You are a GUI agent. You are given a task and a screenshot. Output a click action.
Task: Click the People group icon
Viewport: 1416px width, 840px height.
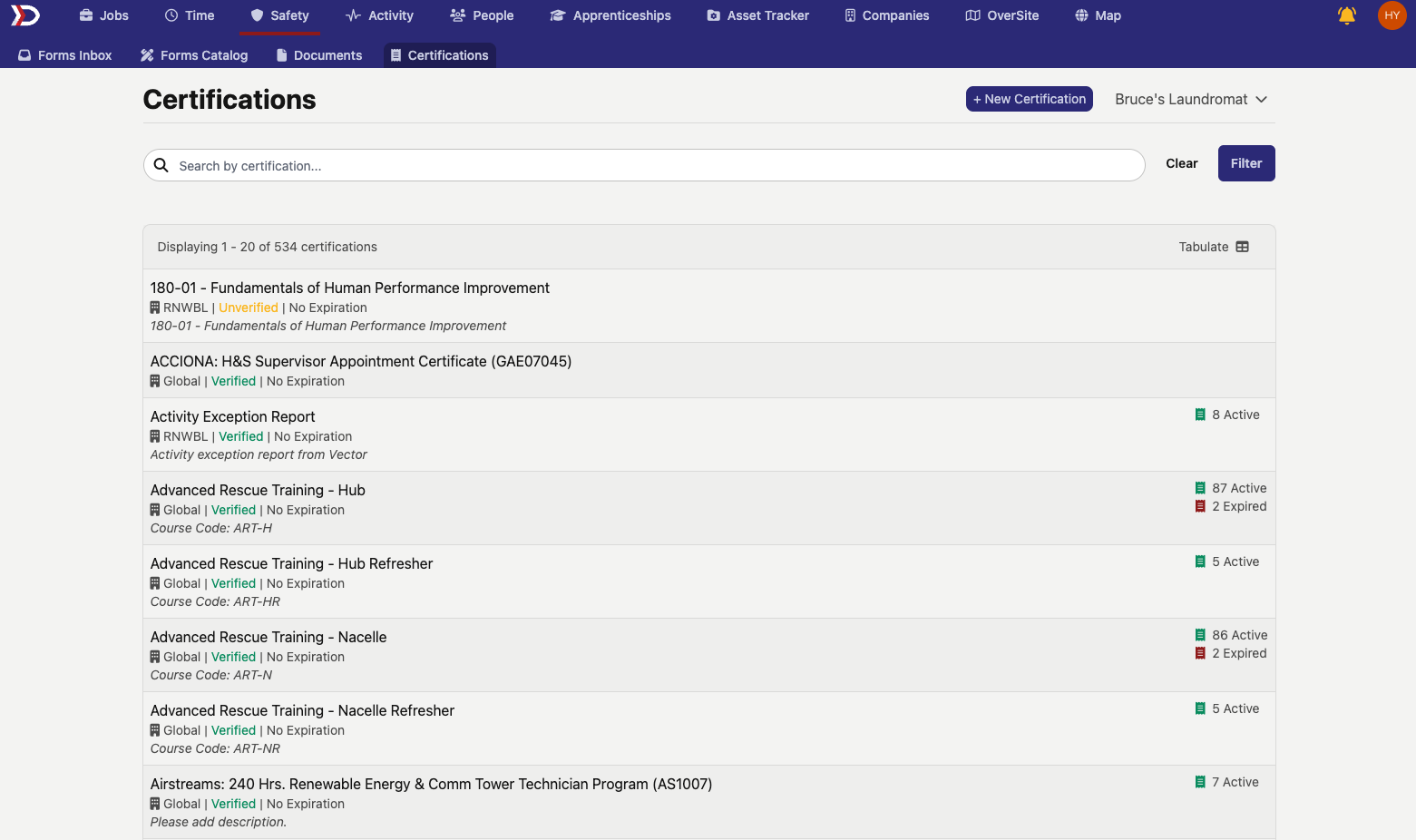(x=458, y=15)
